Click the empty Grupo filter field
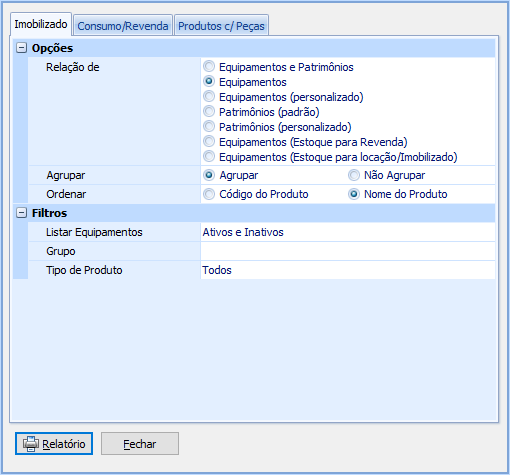 click(348, 251)
